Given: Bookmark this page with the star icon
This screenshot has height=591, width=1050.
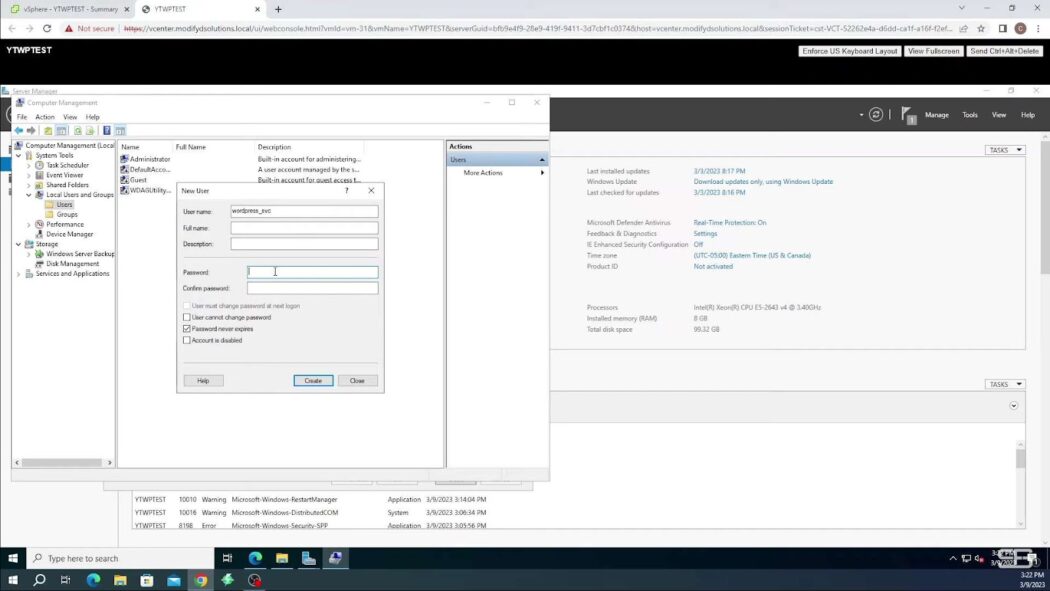Looking at the screenshot, I should tap(981, 28).
